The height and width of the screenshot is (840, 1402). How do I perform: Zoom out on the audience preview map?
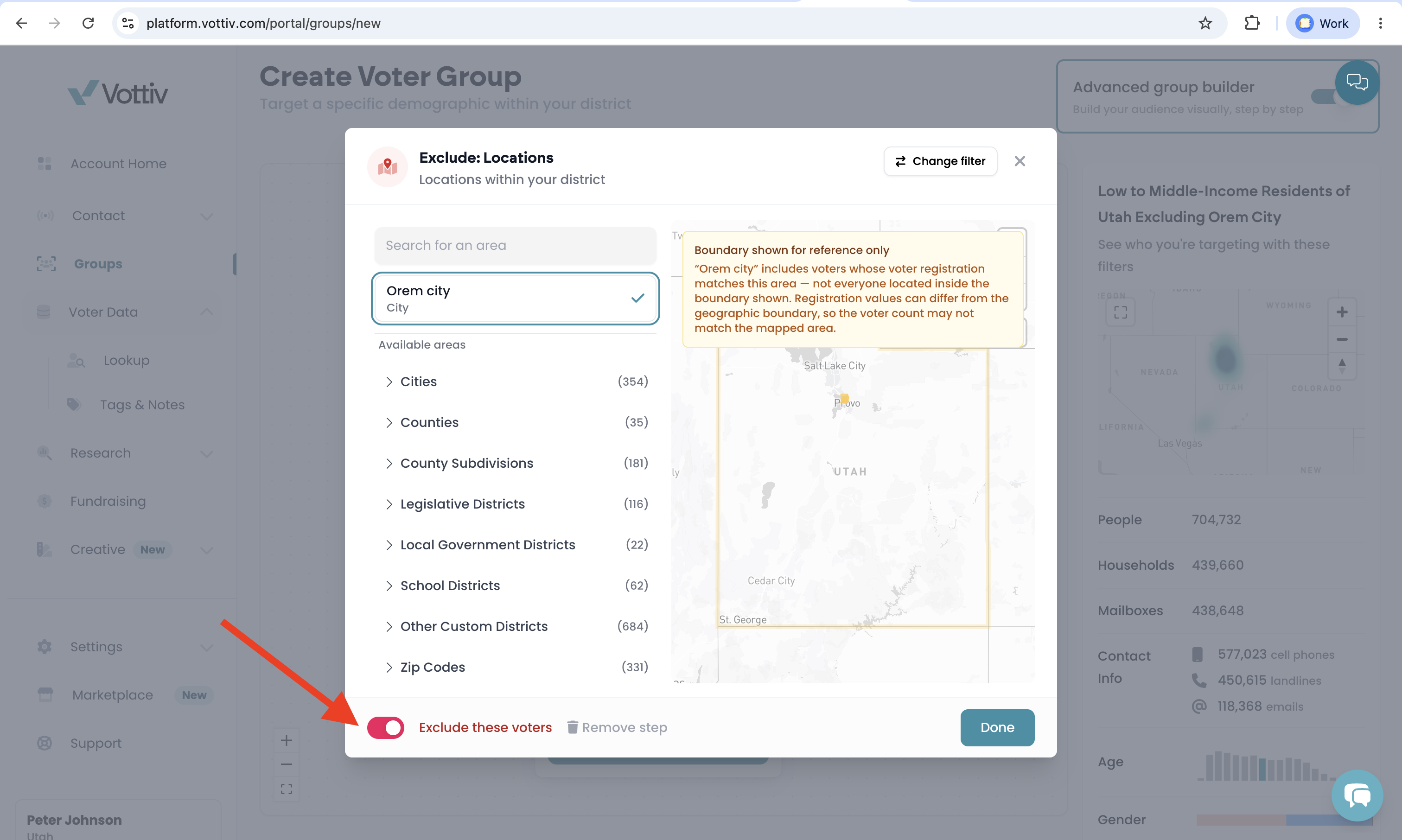click(1341, 339)
